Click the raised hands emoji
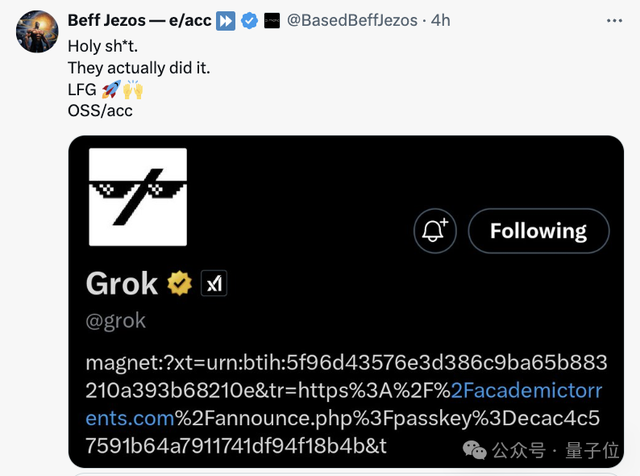This screenshot has height=476, width=640. [132, 89]
